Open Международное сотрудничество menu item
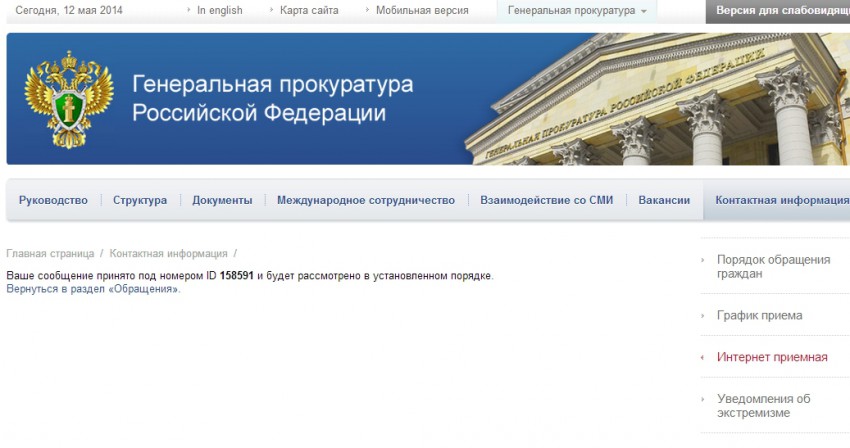This screenshot has width=850, height=448. pyautogui.click(x=366, y=200)
